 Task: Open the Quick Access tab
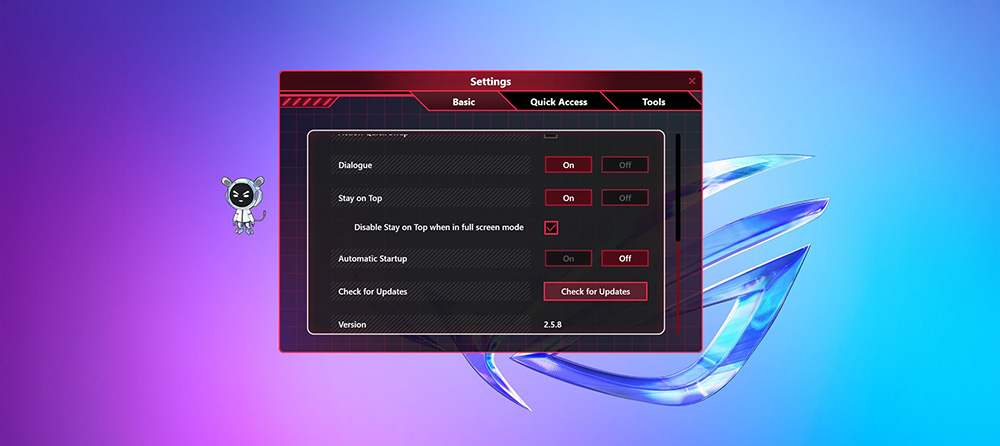(558, 101)
